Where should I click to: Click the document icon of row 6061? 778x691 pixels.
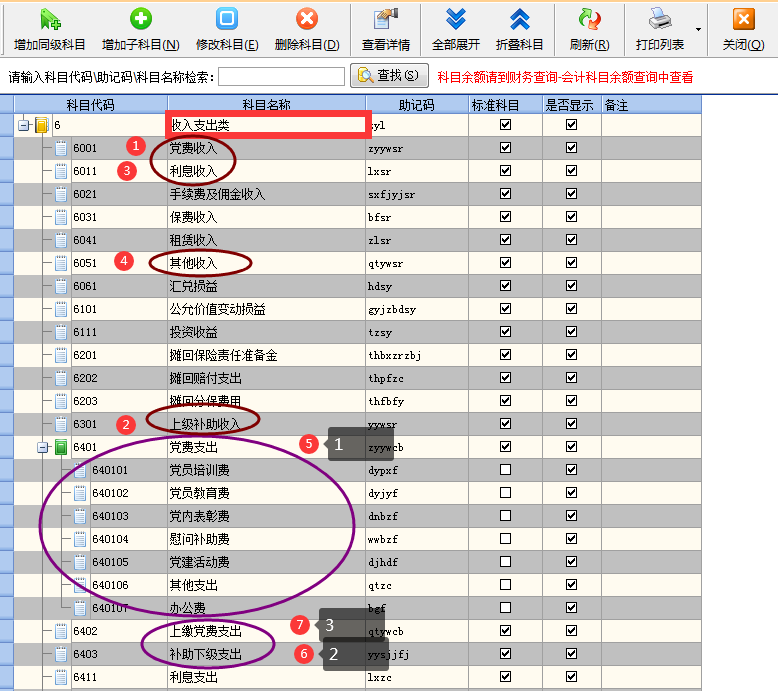[61, 286]
